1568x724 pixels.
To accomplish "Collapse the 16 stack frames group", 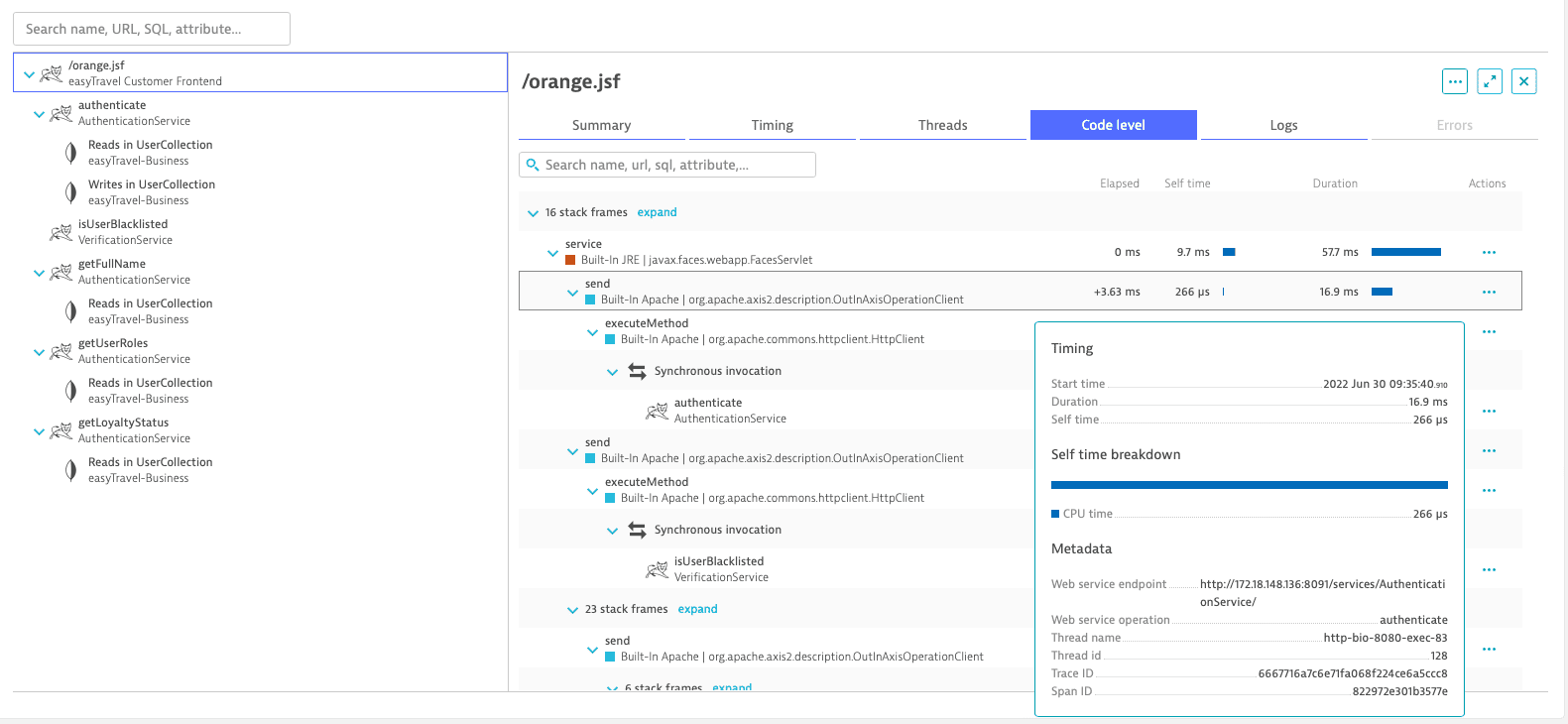I will pos(533,213).
